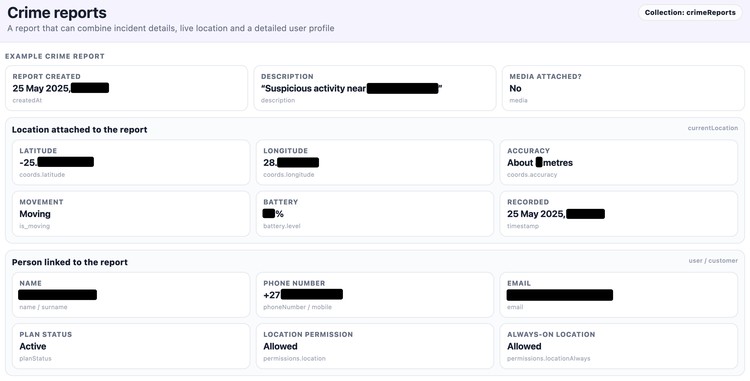Click the permissions.location field name
This screenshot has width=750, height=381.
(x=295, y=359)
